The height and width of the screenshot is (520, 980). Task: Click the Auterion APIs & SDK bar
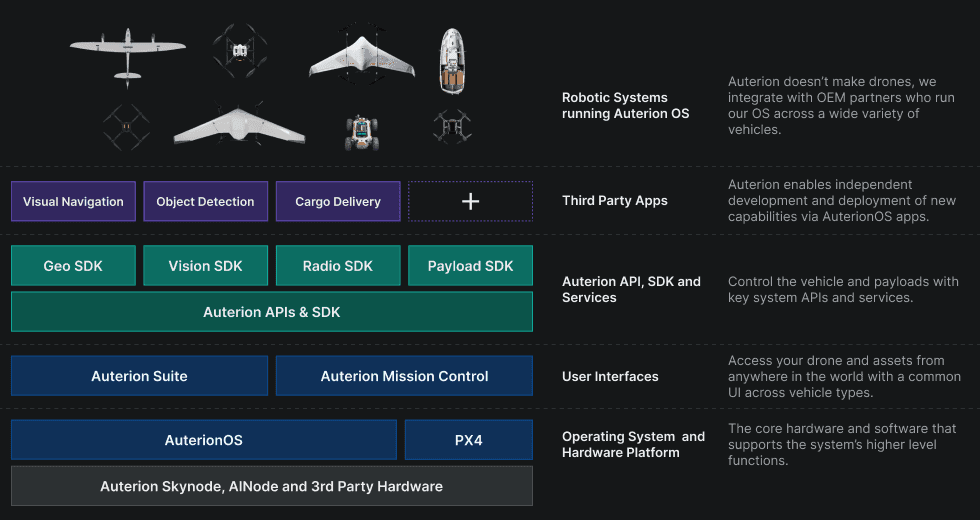tap(272, 312)
